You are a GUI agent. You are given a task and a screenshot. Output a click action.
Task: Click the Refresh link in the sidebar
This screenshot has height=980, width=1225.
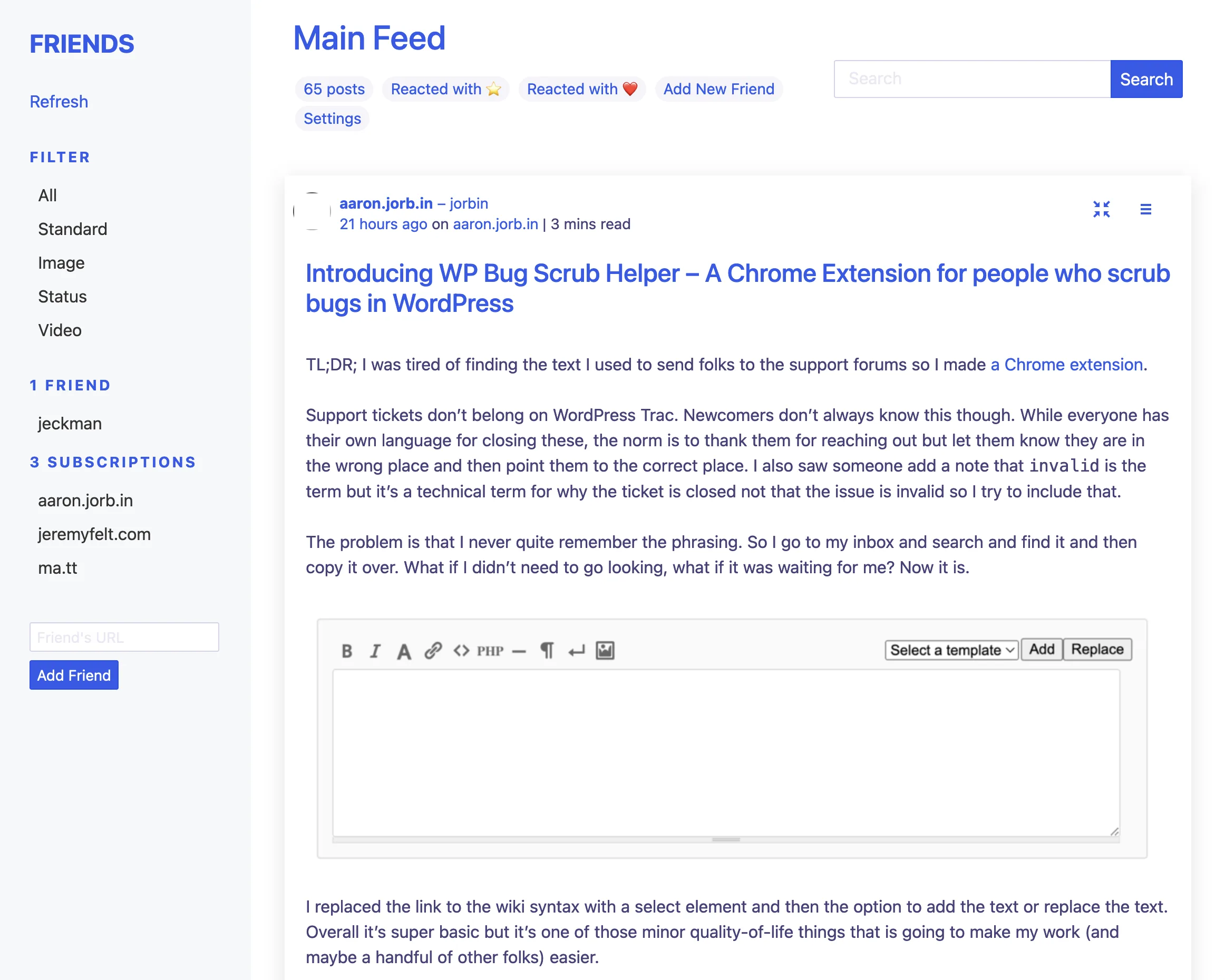click(x=59, y=102)
